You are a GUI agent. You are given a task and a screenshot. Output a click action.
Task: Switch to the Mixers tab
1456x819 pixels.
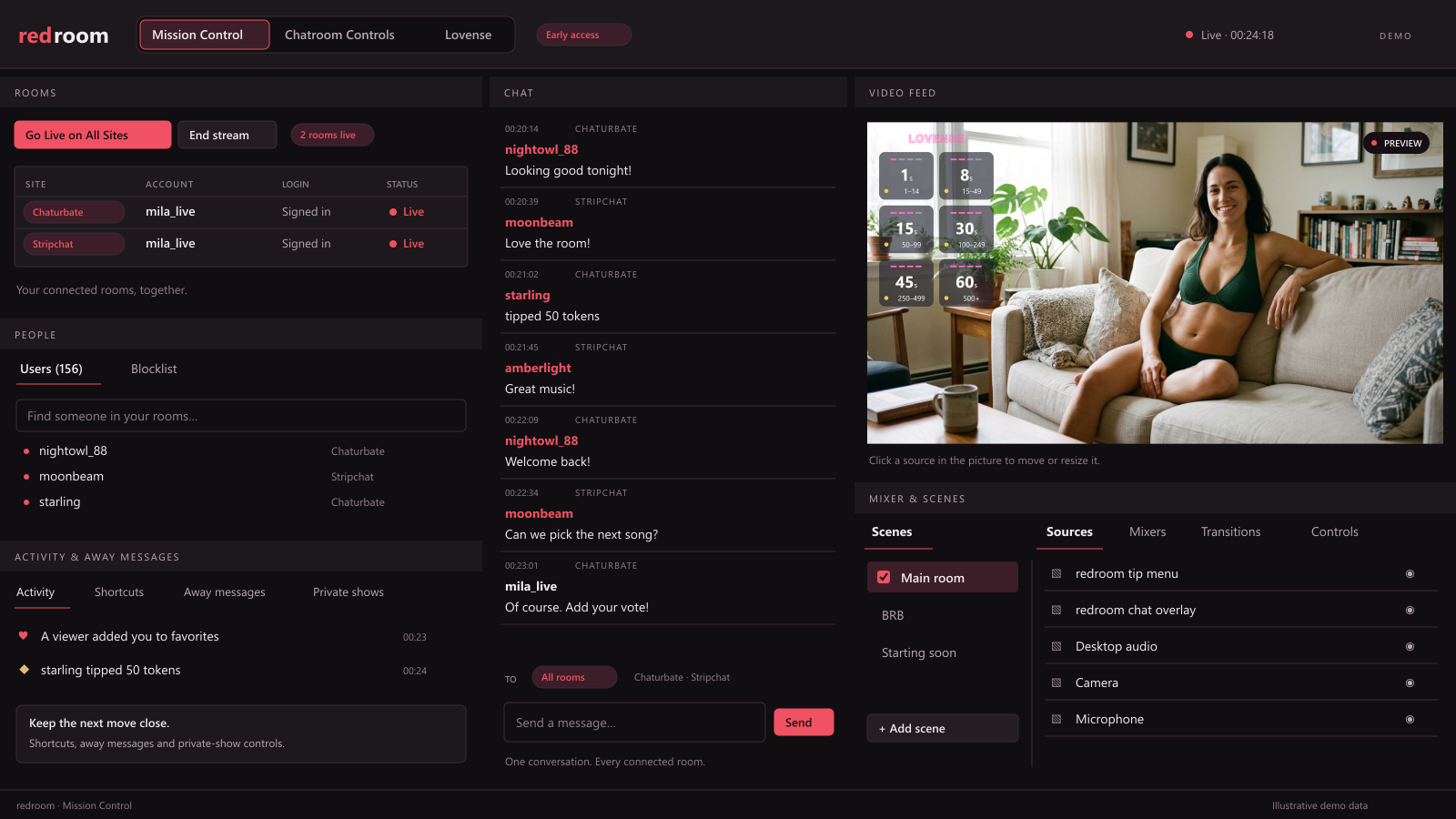1148,532
